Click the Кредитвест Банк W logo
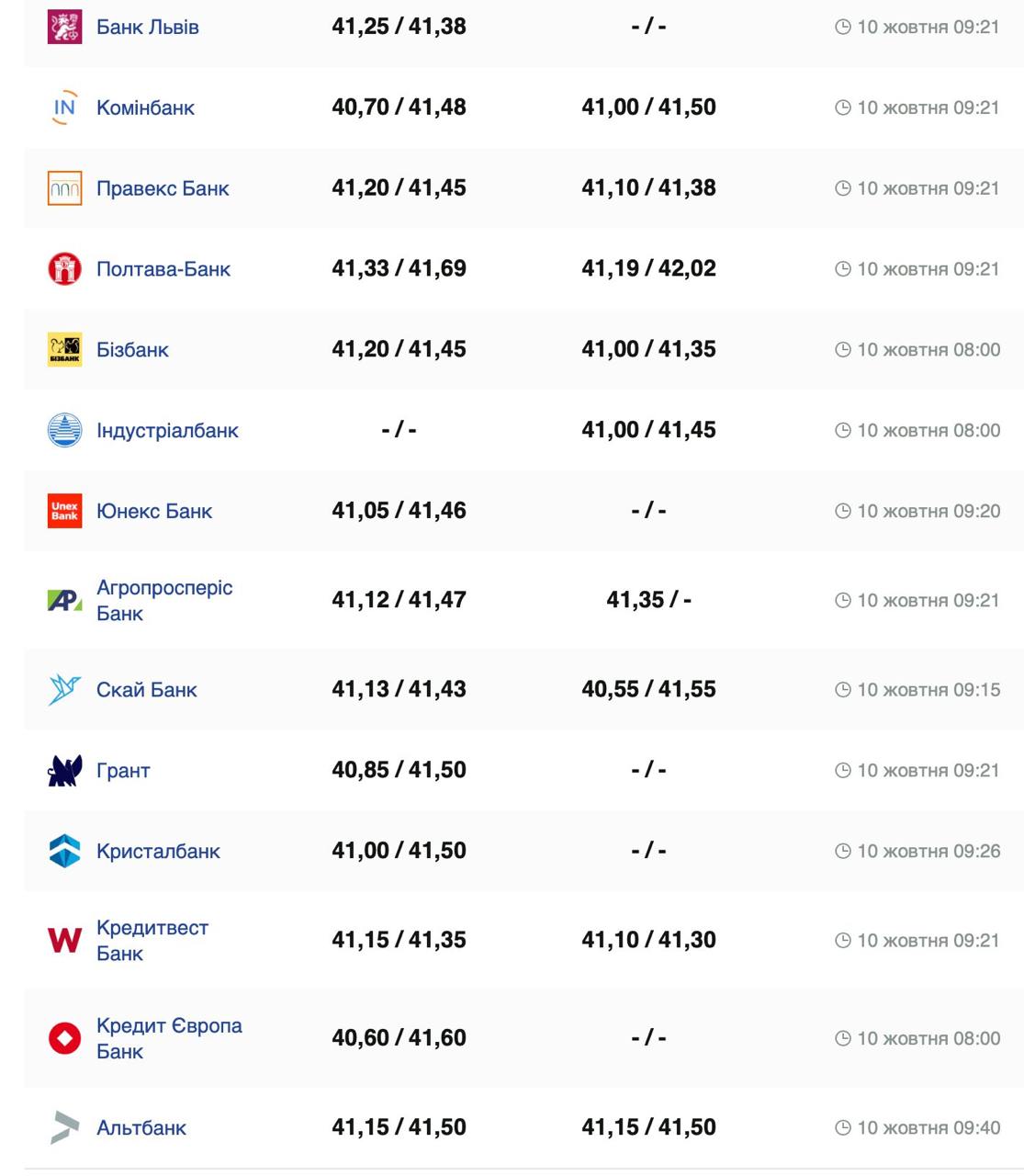The image size is (1024, 1176). [x=64, y=940]
